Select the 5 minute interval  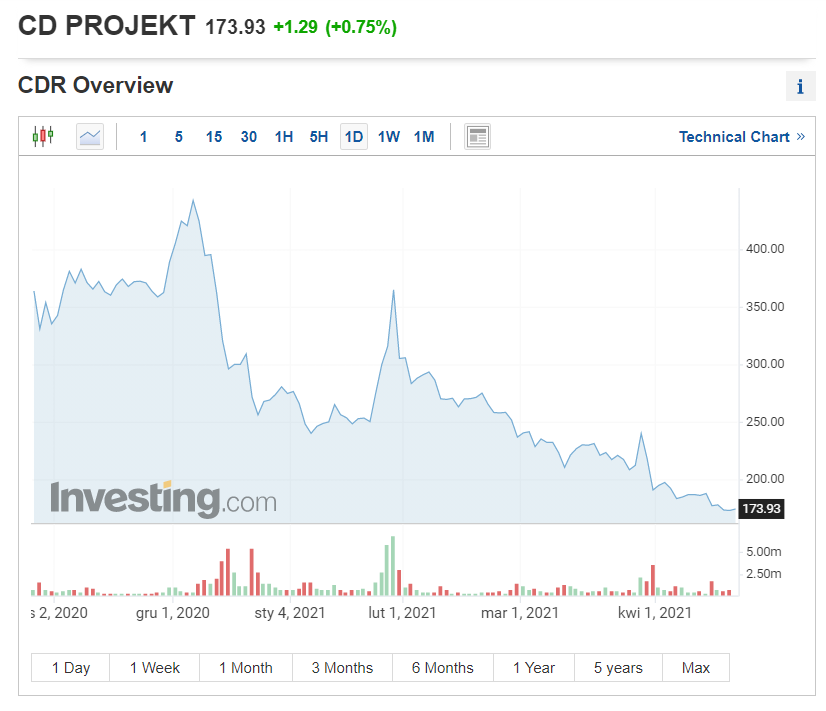click(x=179, y=137)
